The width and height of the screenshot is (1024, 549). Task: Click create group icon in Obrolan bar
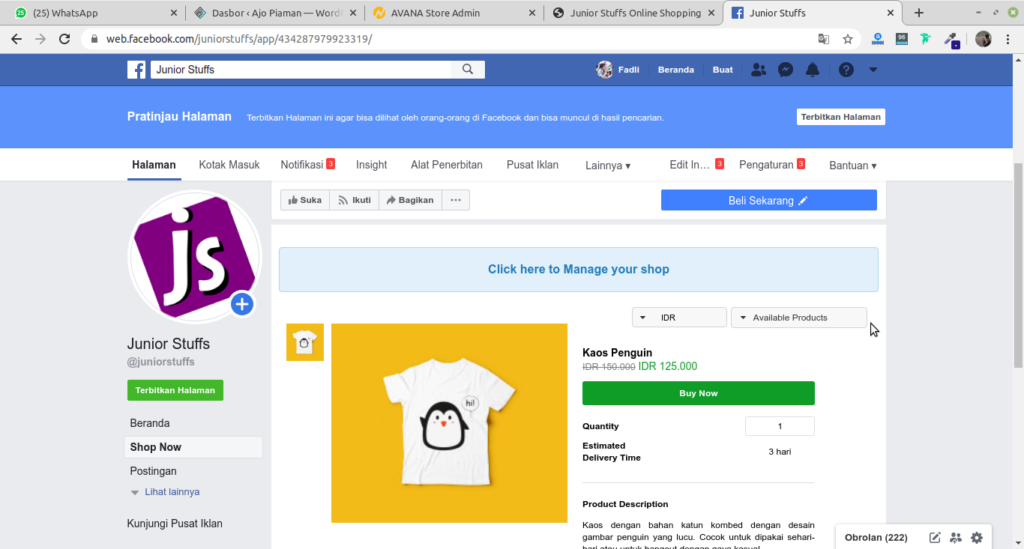(955, 538)
